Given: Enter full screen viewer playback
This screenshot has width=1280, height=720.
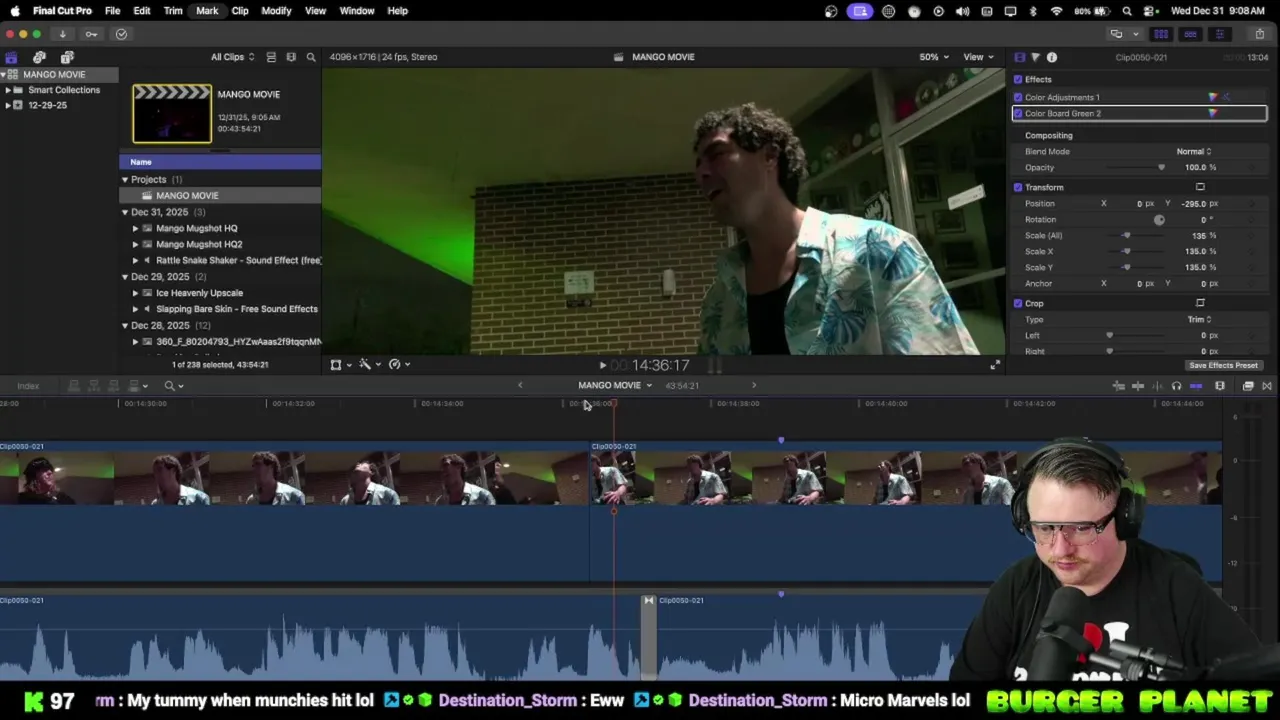Looking at the screenshot, I should click(x=994, y=365).
